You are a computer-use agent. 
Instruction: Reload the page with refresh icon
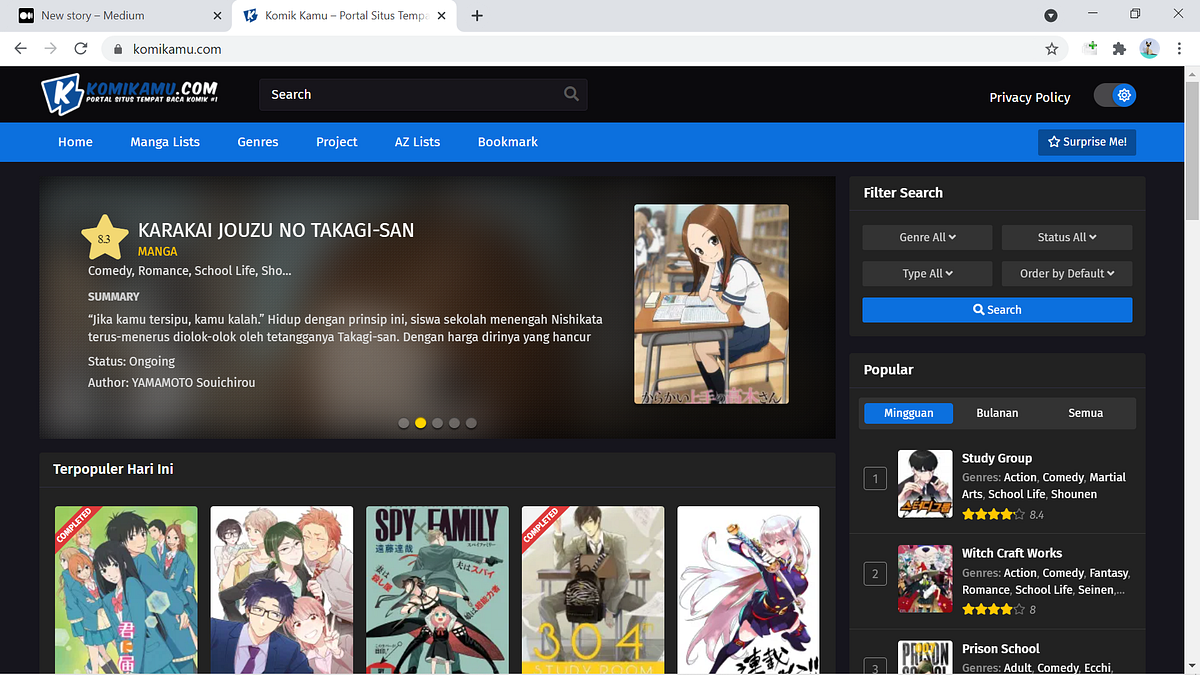pyautogui.click(x=81, y=48)
